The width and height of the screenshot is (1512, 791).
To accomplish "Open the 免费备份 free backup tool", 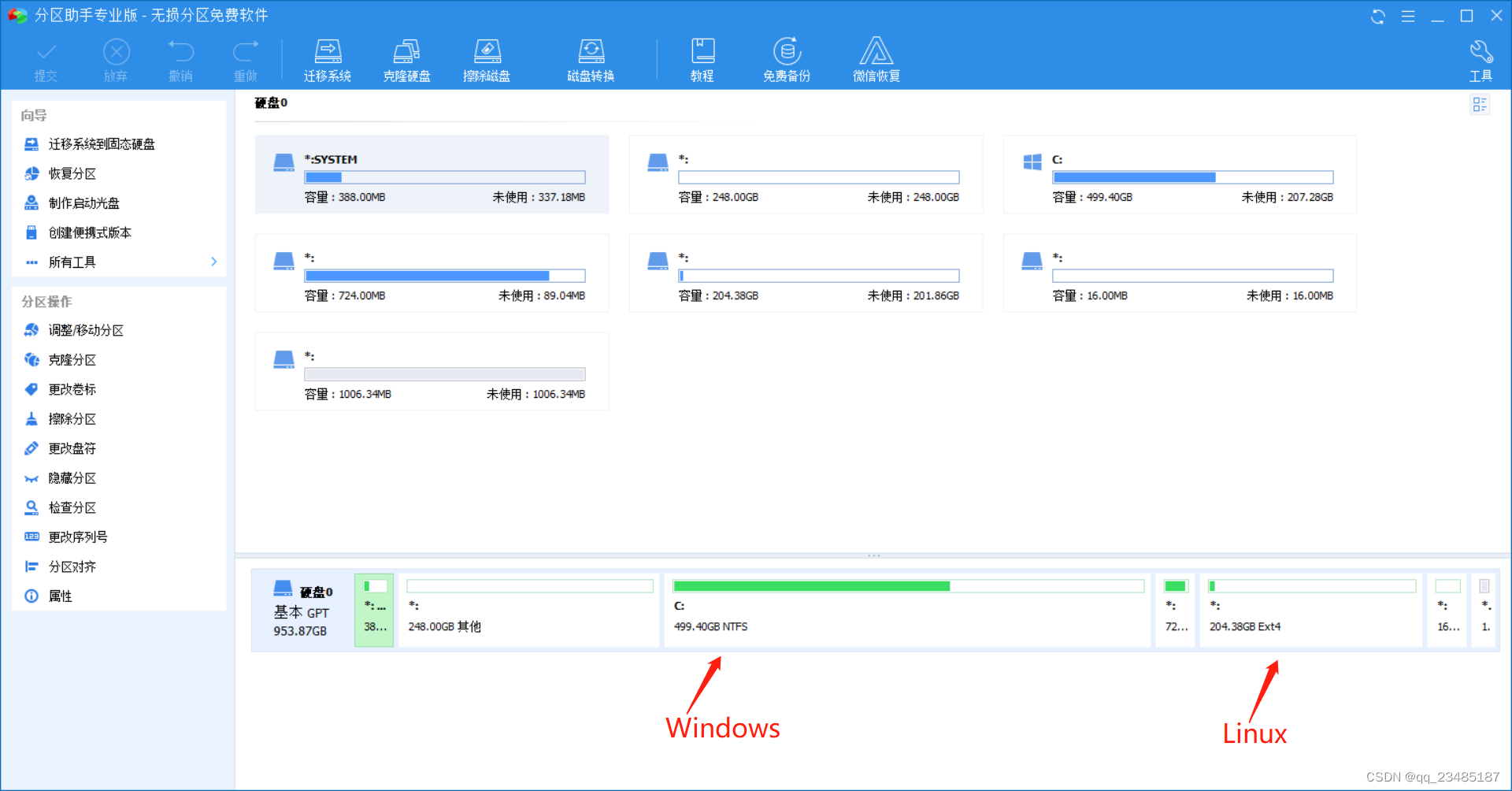I will click(787, 61).
